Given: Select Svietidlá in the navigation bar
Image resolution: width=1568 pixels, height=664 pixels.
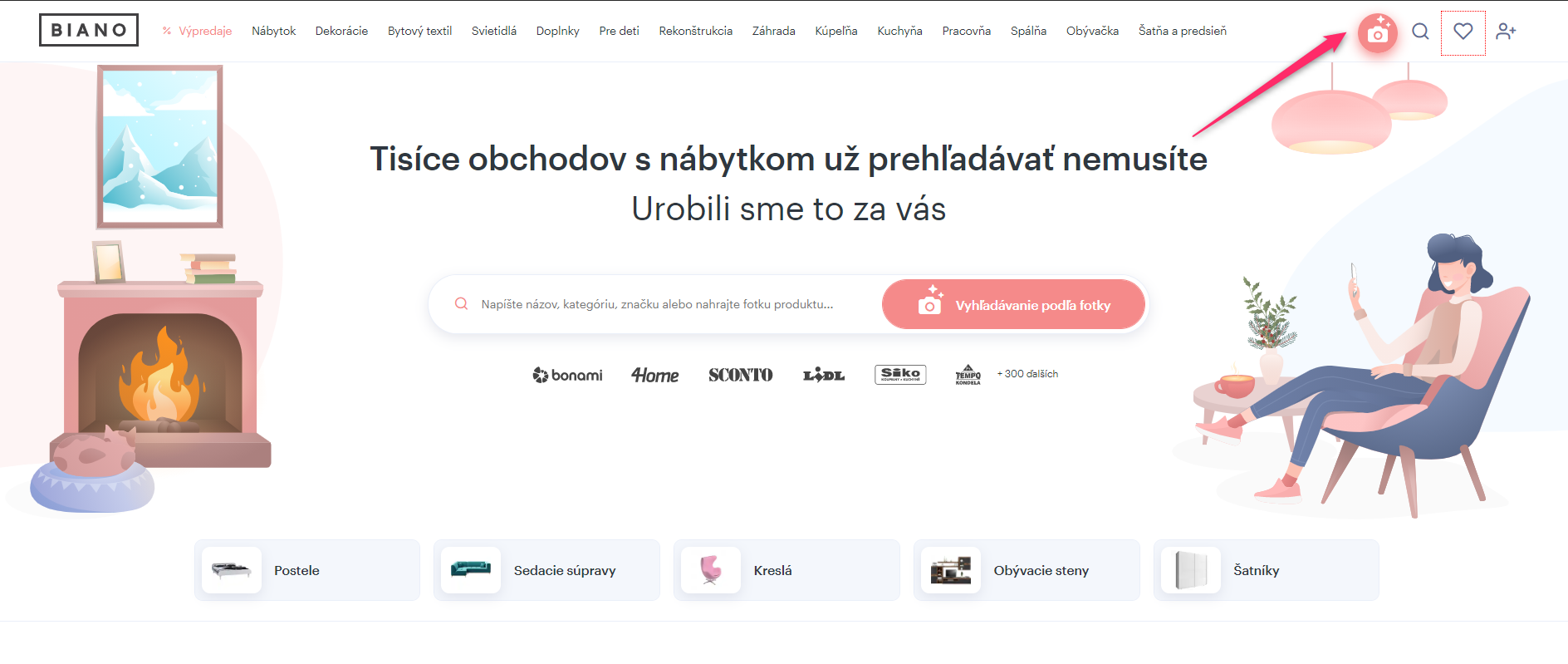Looking at the screenshot, I should [x=493, y=32].
